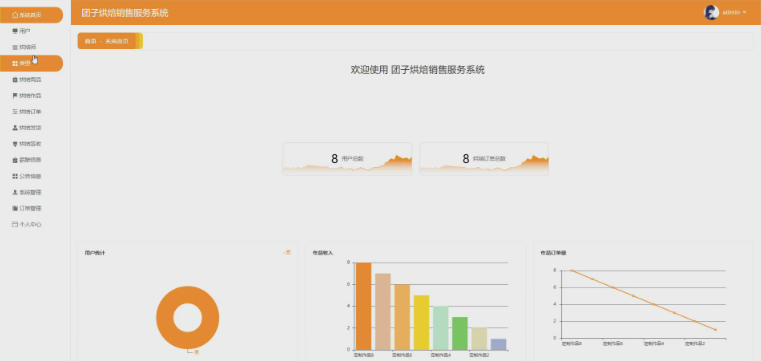Click the grid icon of highlighted 类型 item
Viewport: 761px width, 361px height.
click(x=15, y=64)
